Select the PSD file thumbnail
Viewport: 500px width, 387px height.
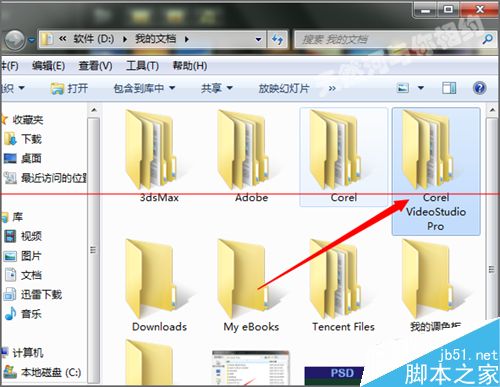click(334, 376)
